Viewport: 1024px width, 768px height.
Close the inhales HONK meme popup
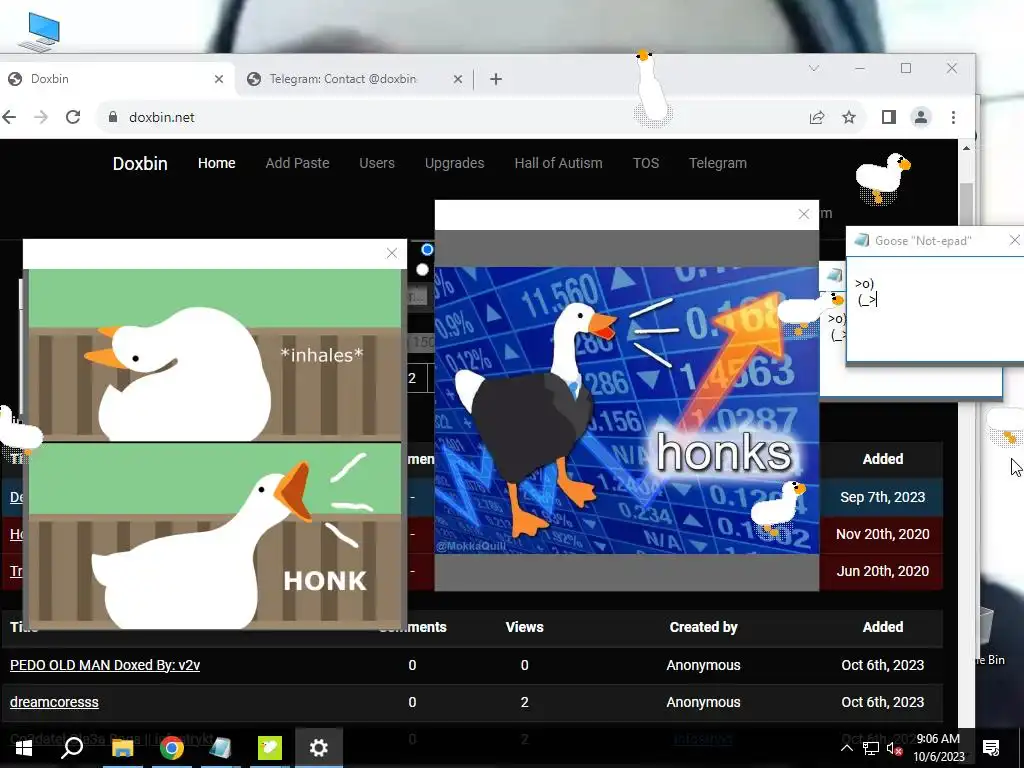(392, 253)
